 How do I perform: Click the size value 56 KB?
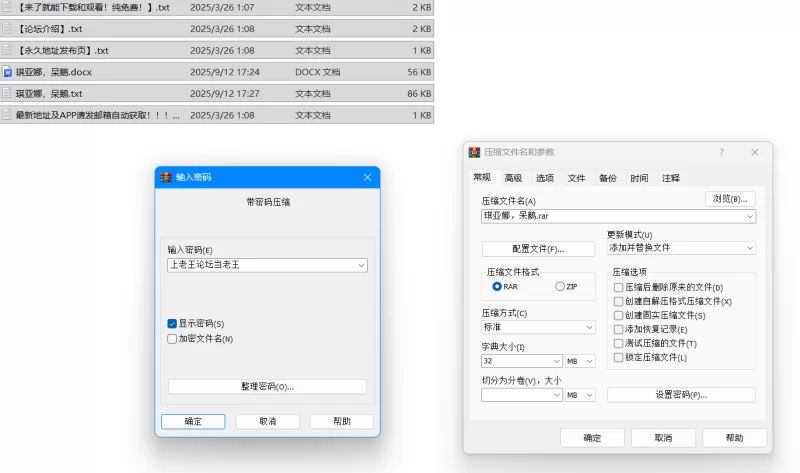tap(419, 72)
